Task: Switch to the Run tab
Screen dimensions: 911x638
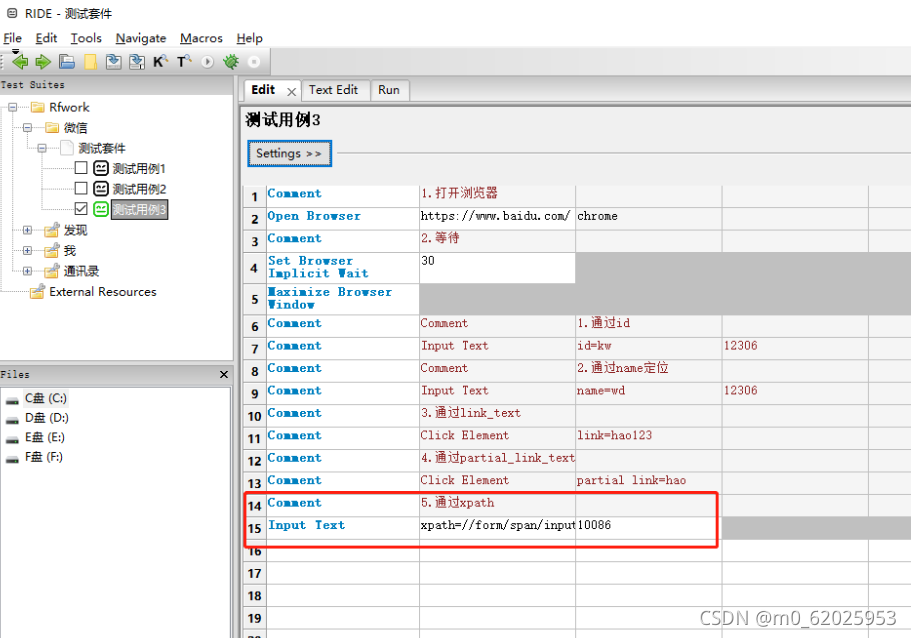Action: coord(389,90)
